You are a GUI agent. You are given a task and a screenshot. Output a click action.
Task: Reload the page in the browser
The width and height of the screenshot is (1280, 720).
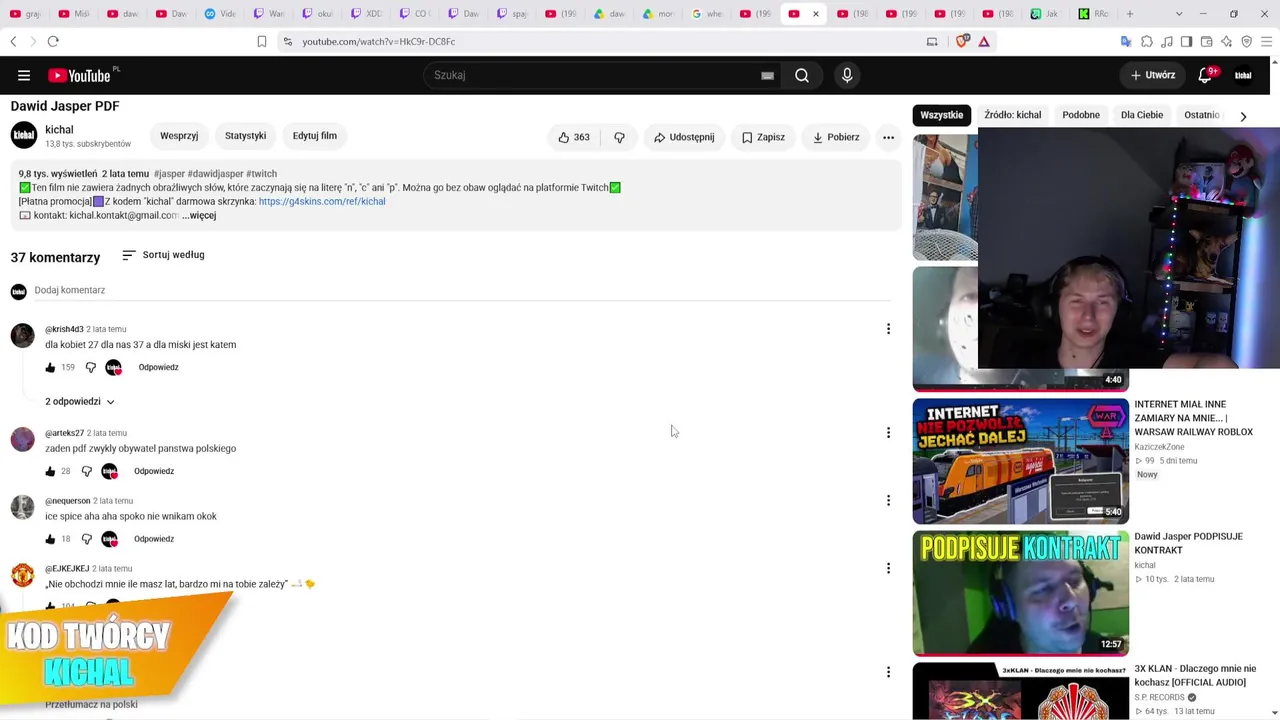53,41
